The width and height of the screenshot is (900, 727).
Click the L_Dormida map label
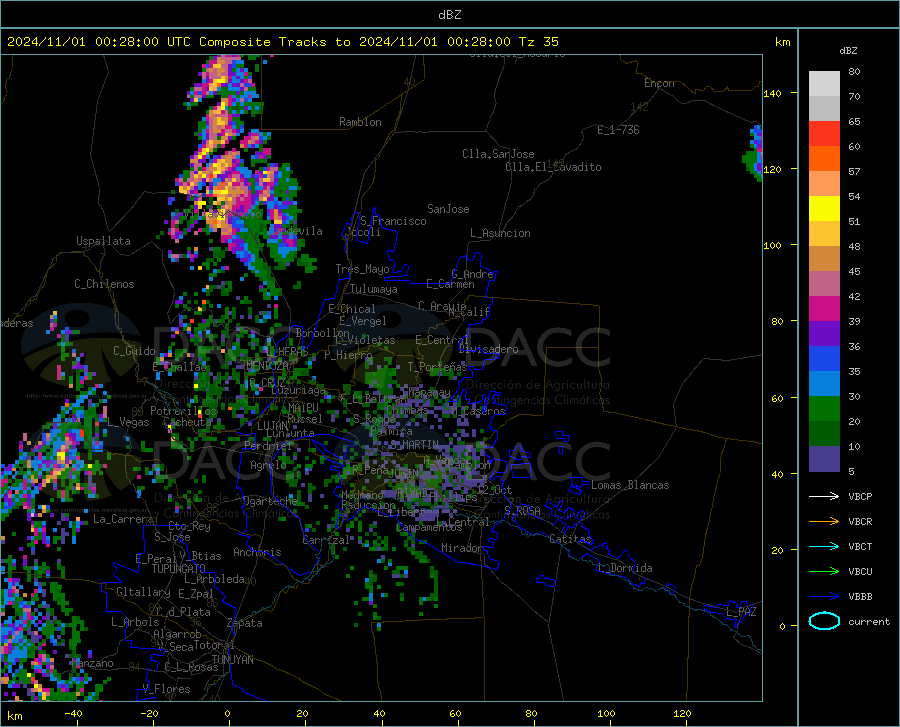[625, 568]
